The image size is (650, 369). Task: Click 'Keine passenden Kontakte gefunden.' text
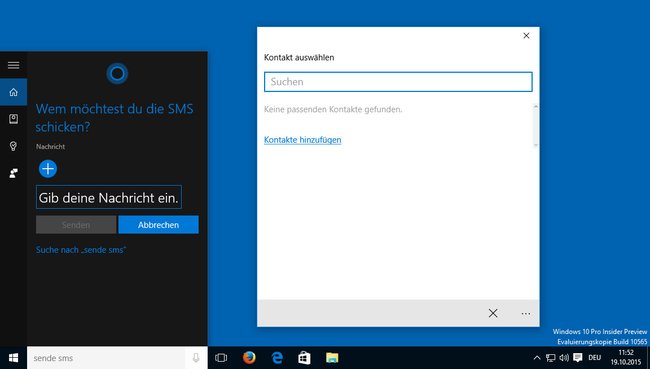pos(333,109)
